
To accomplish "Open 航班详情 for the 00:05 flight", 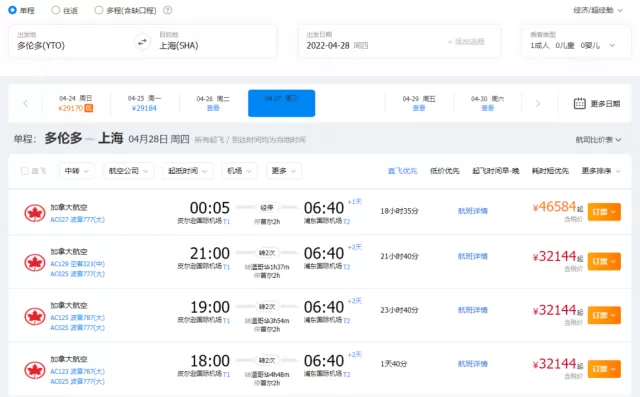I will [x=473, y=211].
